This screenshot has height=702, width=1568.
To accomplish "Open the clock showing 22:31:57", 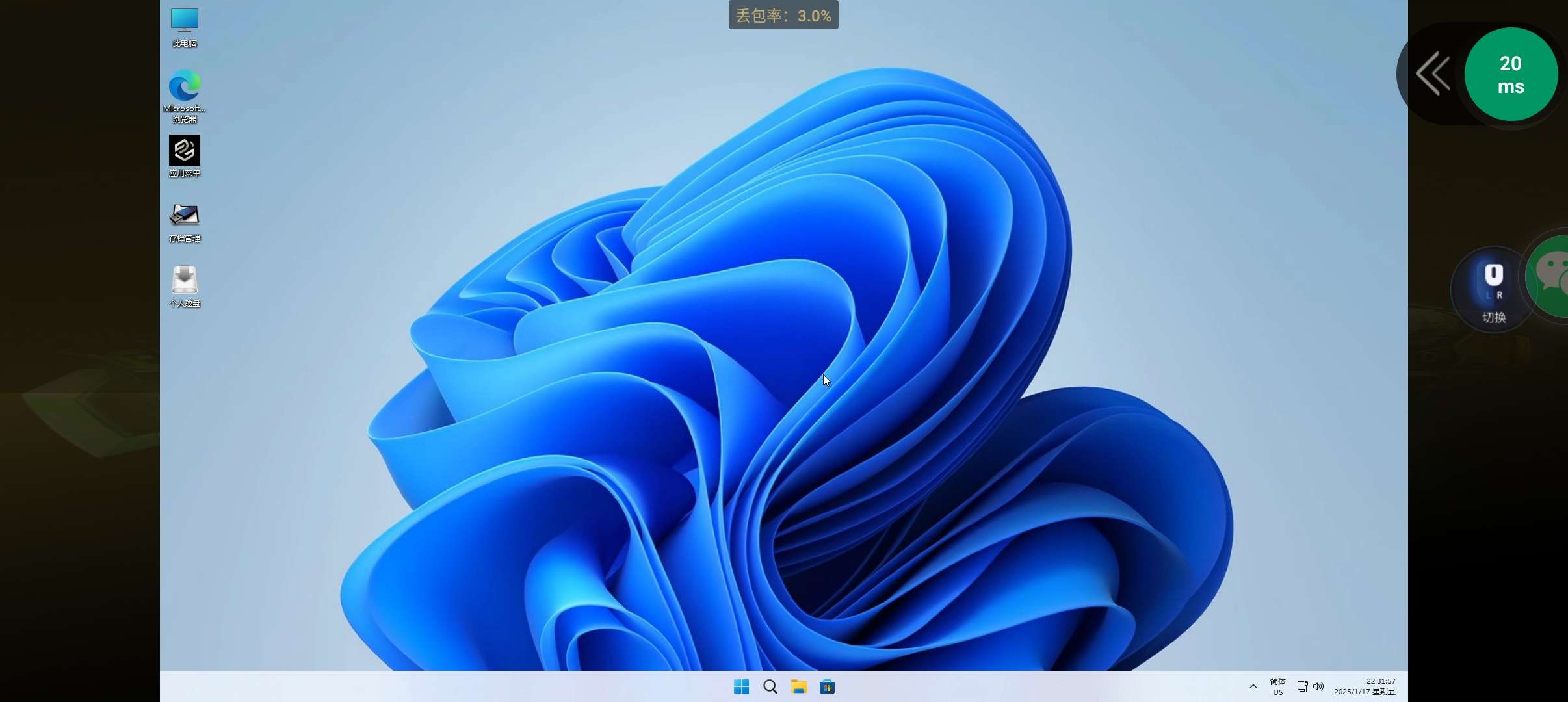I will 1365,686.
